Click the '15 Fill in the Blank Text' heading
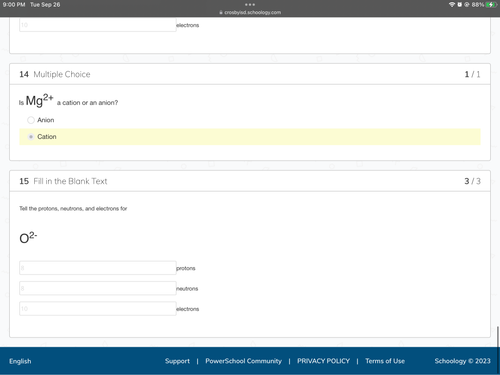500x375 pixels. 63,181
